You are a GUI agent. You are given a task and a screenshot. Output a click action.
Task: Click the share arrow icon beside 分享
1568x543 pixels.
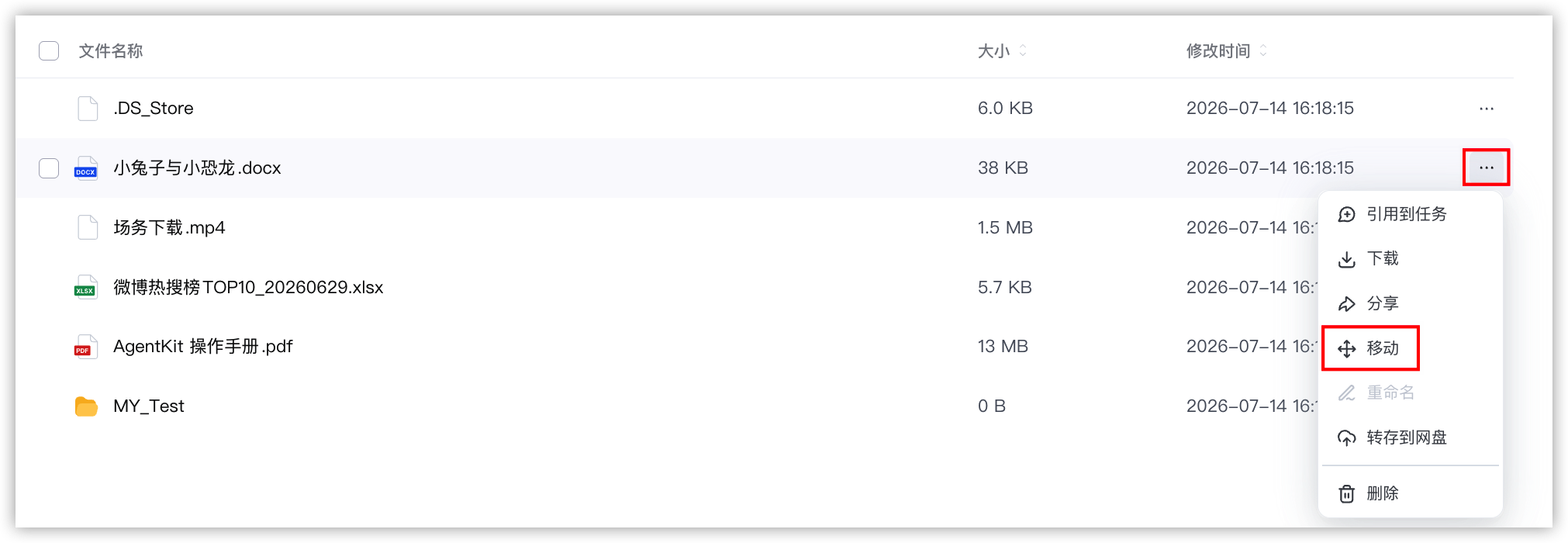1347,304
